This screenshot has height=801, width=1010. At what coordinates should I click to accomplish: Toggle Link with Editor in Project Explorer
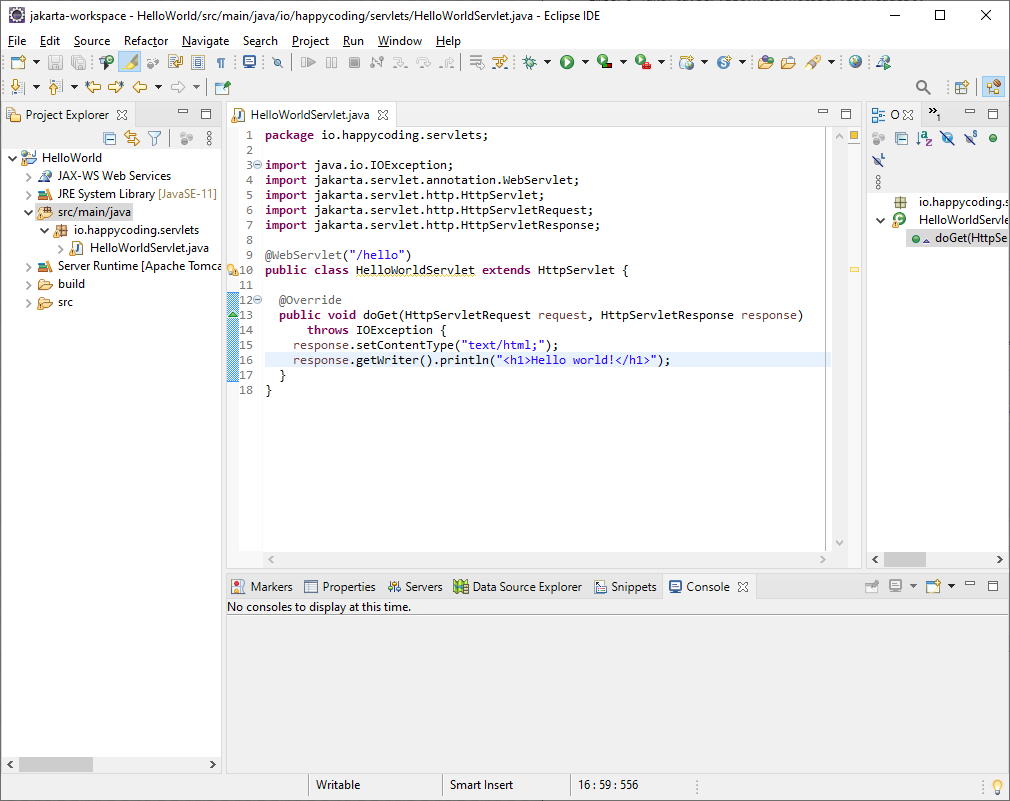[132, 138]
